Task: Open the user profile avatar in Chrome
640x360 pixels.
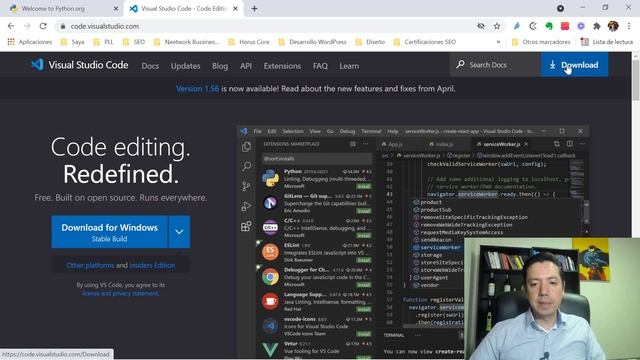Action: (613, 26)
